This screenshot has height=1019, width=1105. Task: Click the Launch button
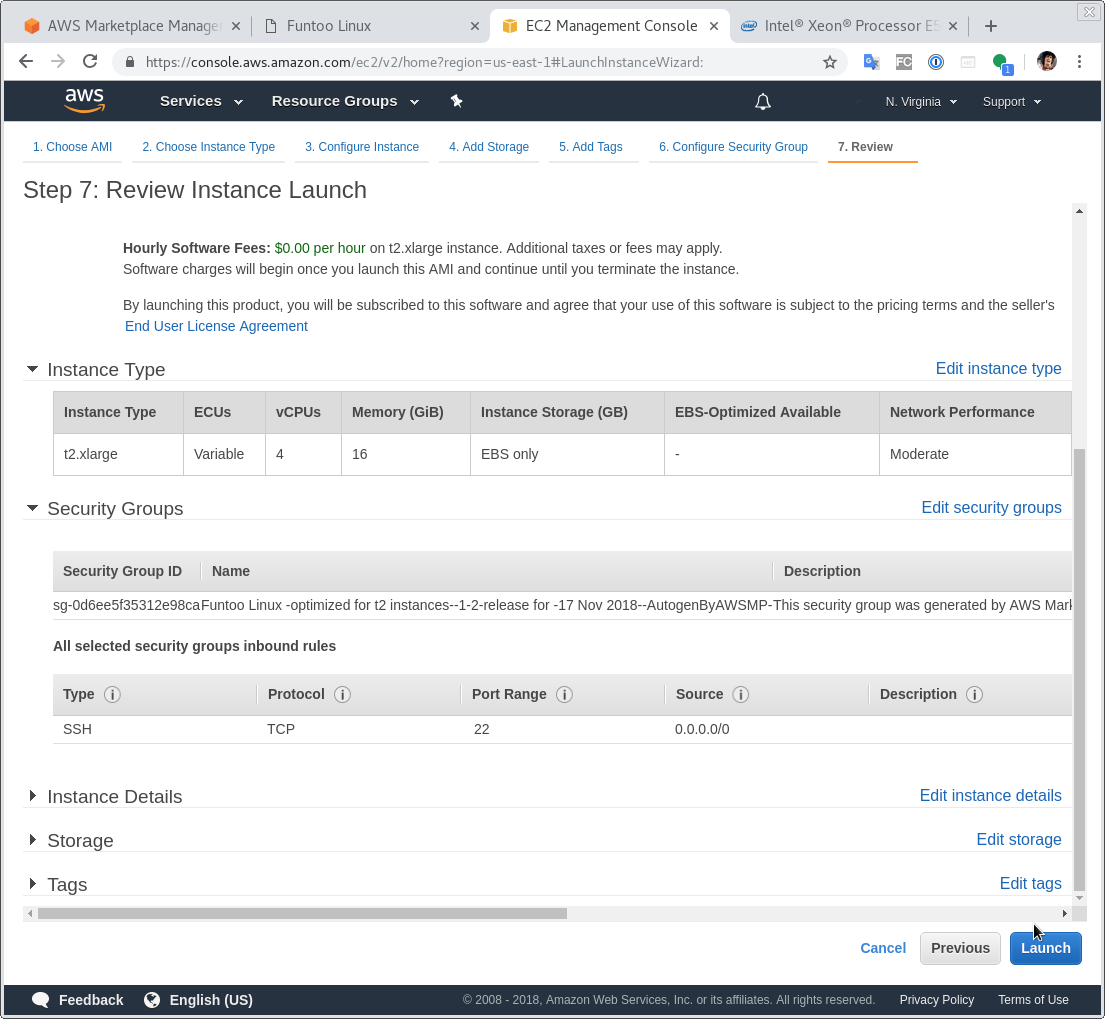coord(1046,948)
